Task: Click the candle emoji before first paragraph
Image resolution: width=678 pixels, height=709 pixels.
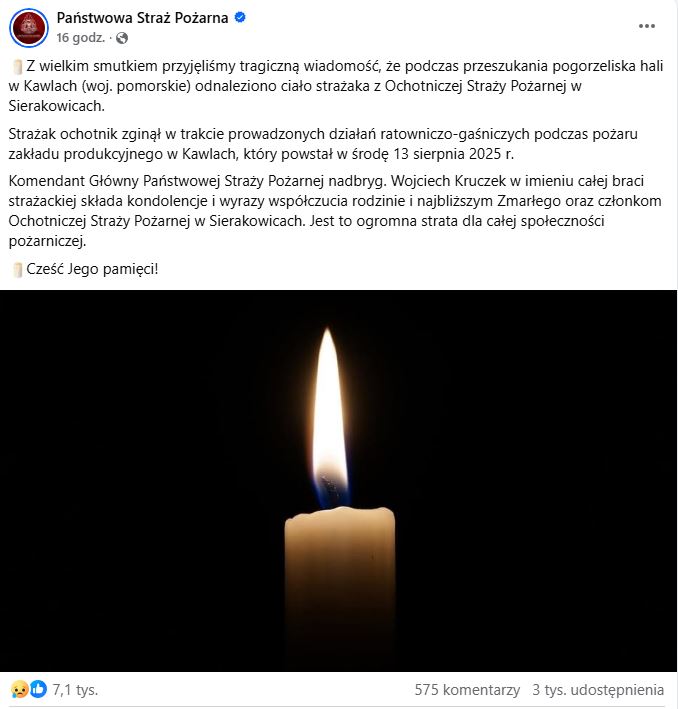Action: tap(17, 67)
